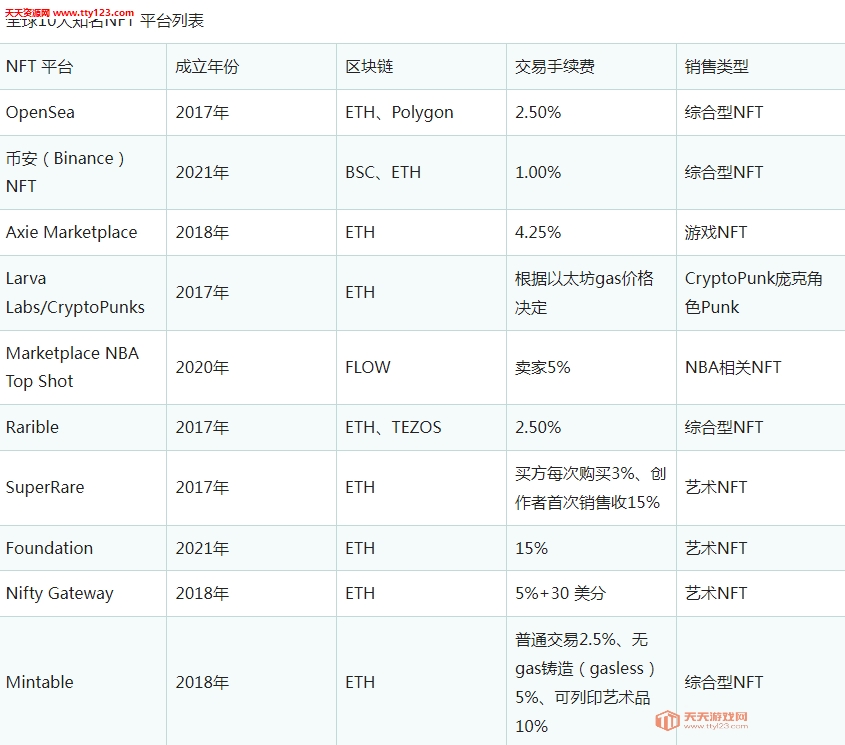Select ETH in the SuperRare row

[360, 487]
